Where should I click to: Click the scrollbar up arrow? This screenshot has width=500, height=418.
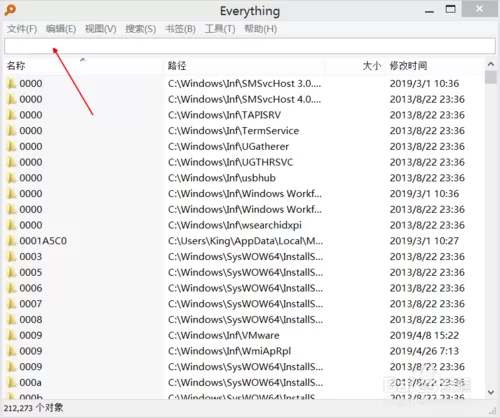coord(491,64)
